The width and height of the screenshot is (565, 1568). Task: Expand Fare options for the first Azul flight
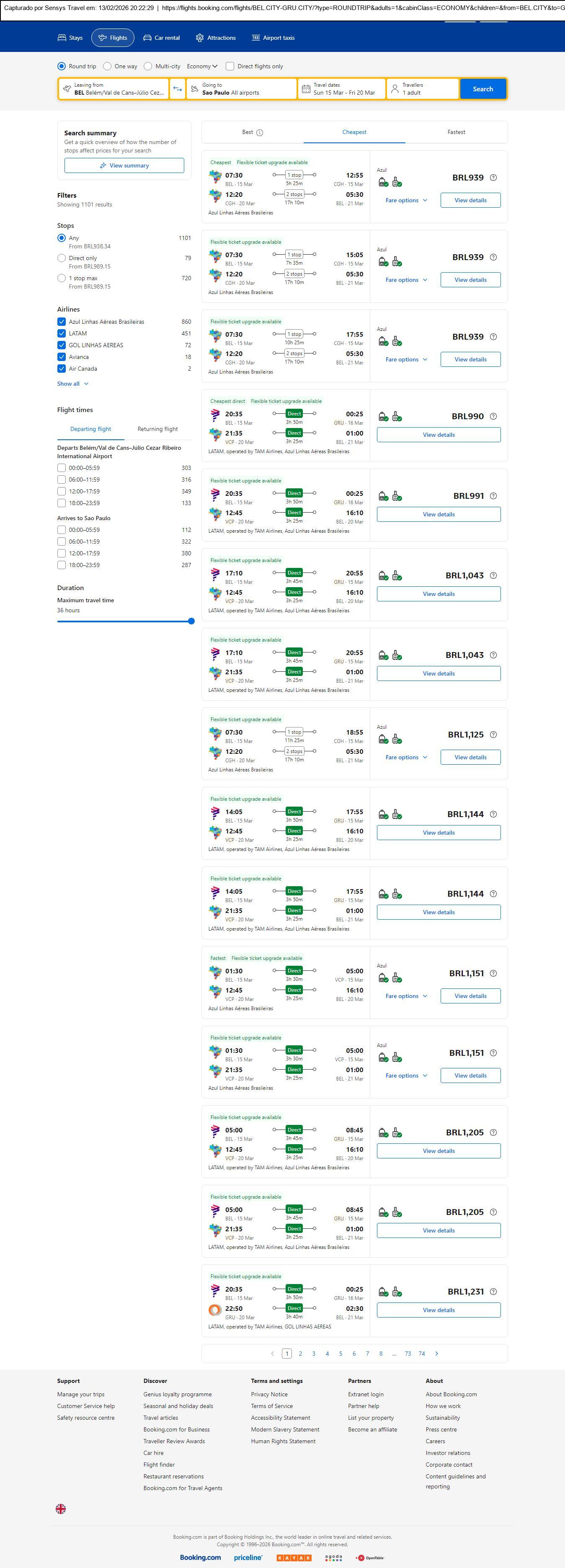pos(406,200)
